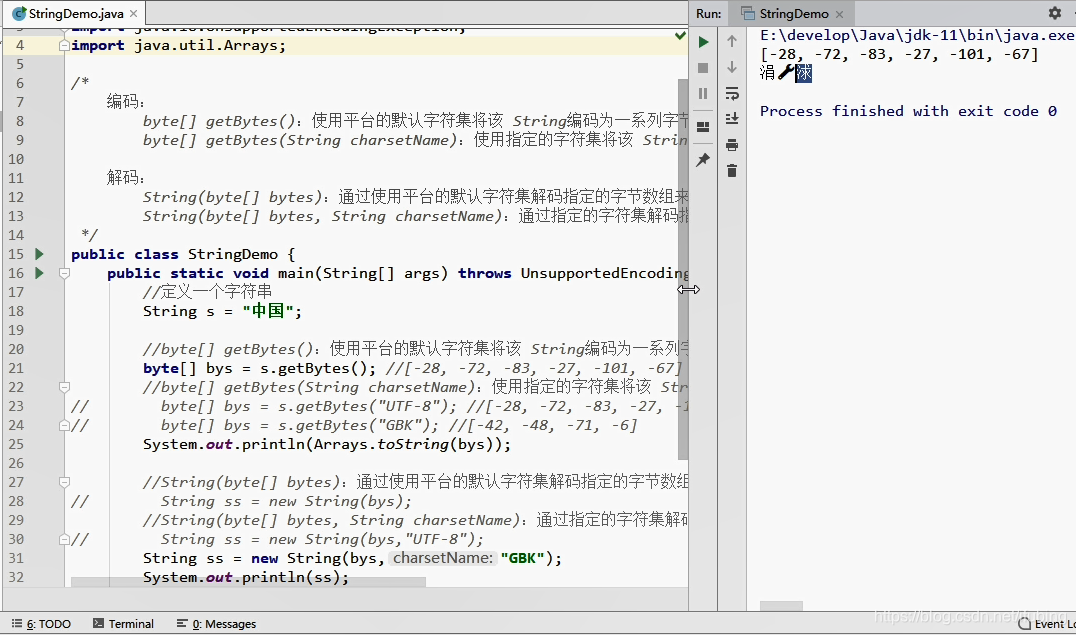Click the Restore Layout icon in Run panel
This screenshot has height=635, width=1076.
[x=703, y=127]
